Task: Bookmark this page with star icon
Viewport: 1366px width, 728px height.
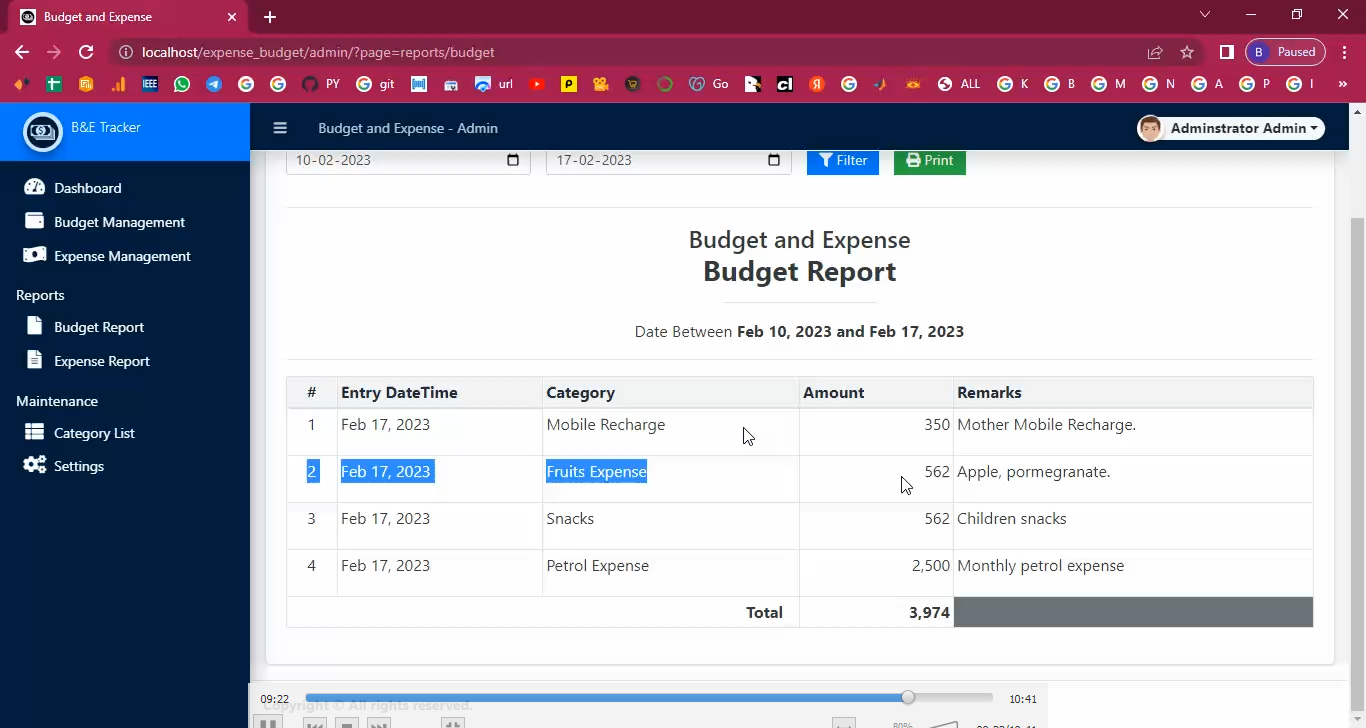Action: pyautogui.click(x=1187, y=52)
